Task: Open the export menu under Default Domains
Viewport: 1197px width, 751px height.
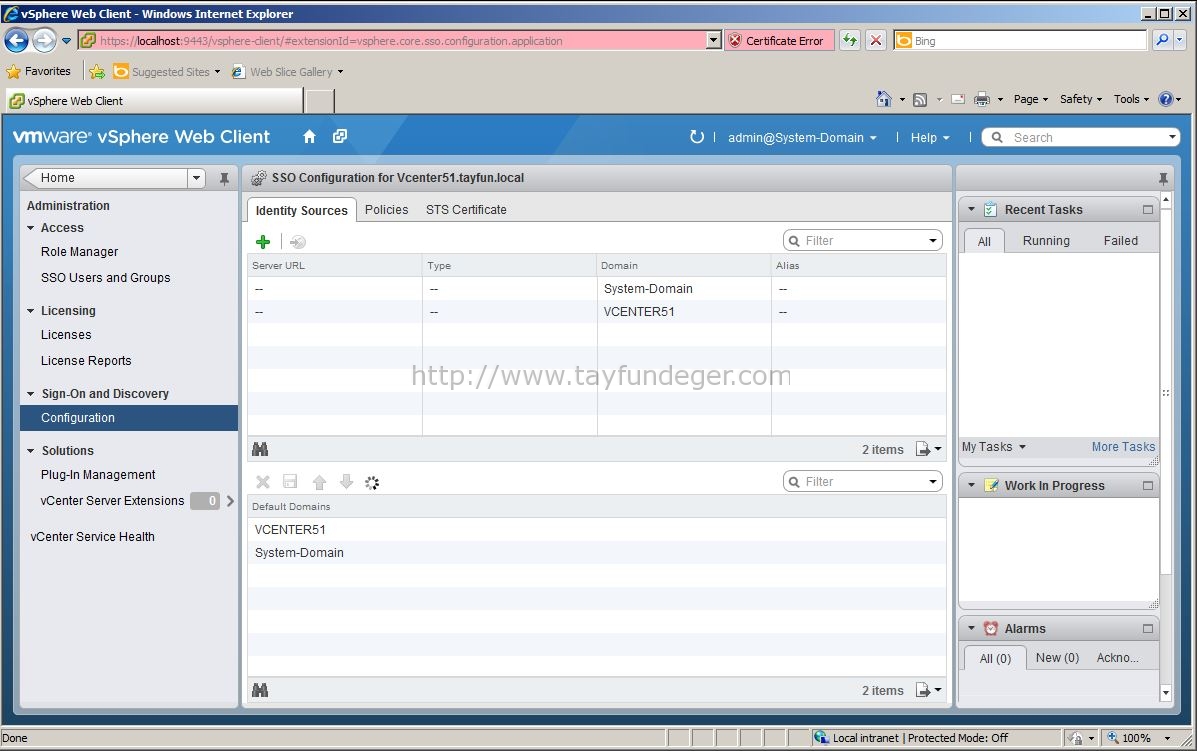Action: (x=928, y=690)
